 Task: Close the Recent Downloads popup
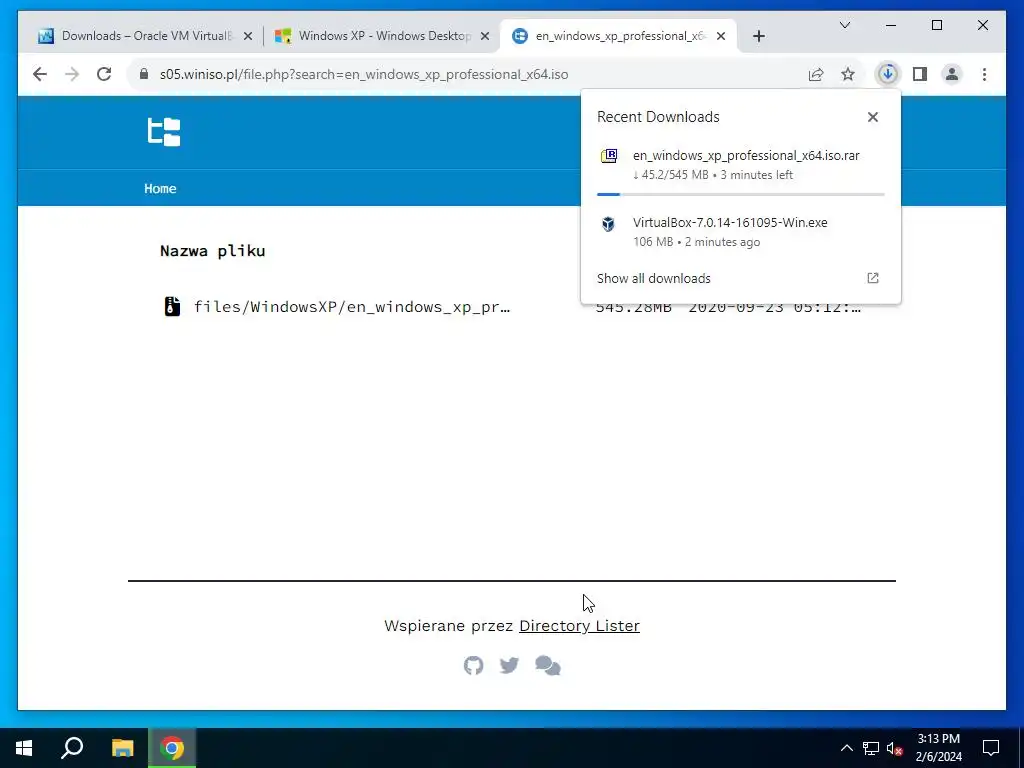[872, 117]
